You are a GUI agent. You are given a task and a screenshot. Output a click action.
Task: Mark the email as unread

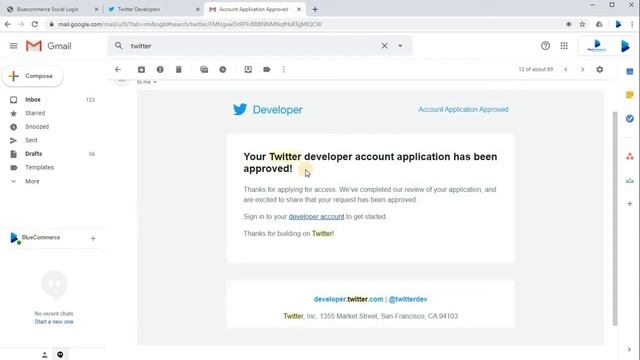pos(204,69)
